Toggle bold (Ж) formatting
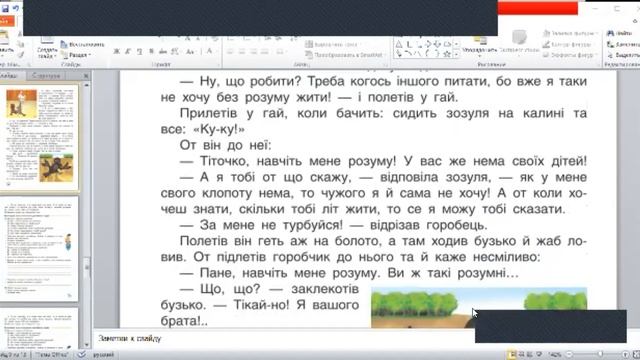The width and height of the screenshot is (640, 360). pos(117,51)
